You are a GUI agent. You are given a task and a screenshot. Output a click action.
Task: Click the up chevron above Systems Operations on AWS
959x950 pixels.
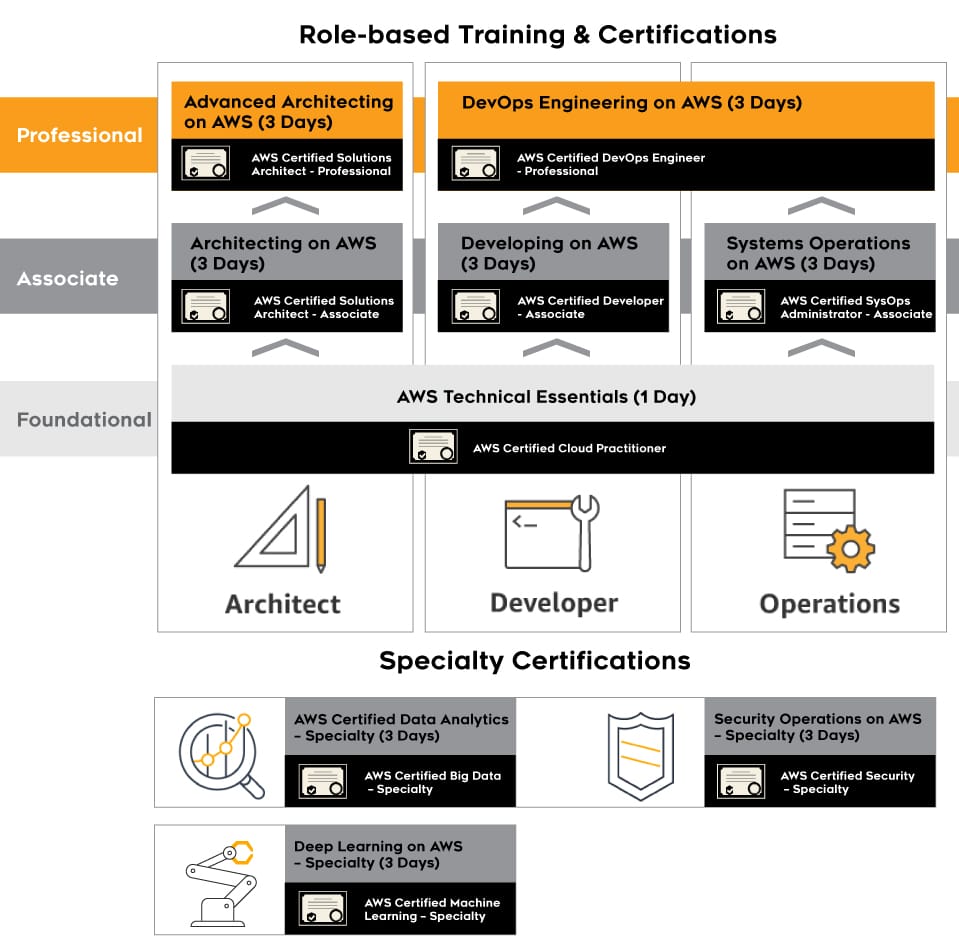coord(821,206)
